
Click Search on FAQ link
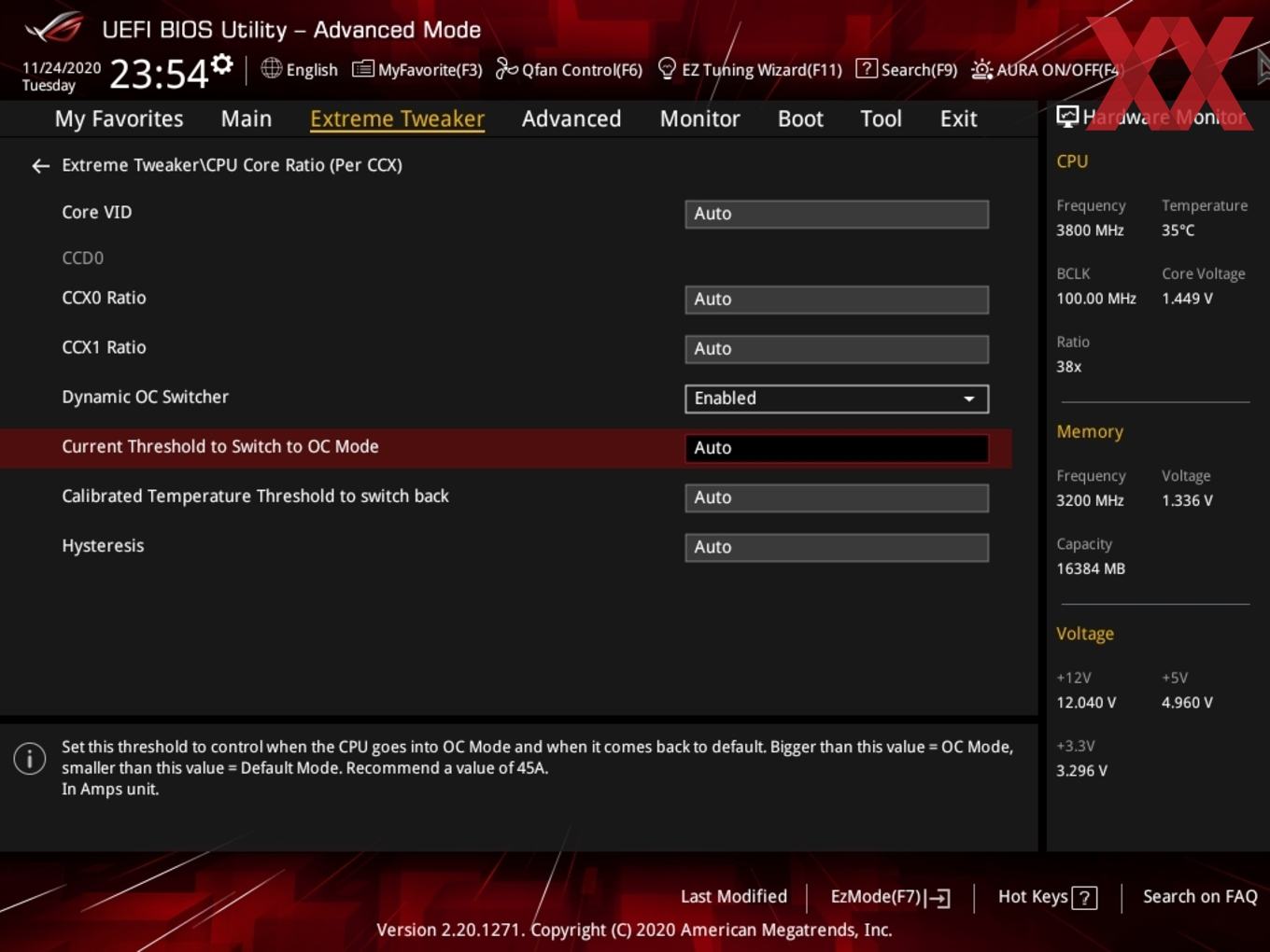pyautogui.click(x=1200, y=897)
